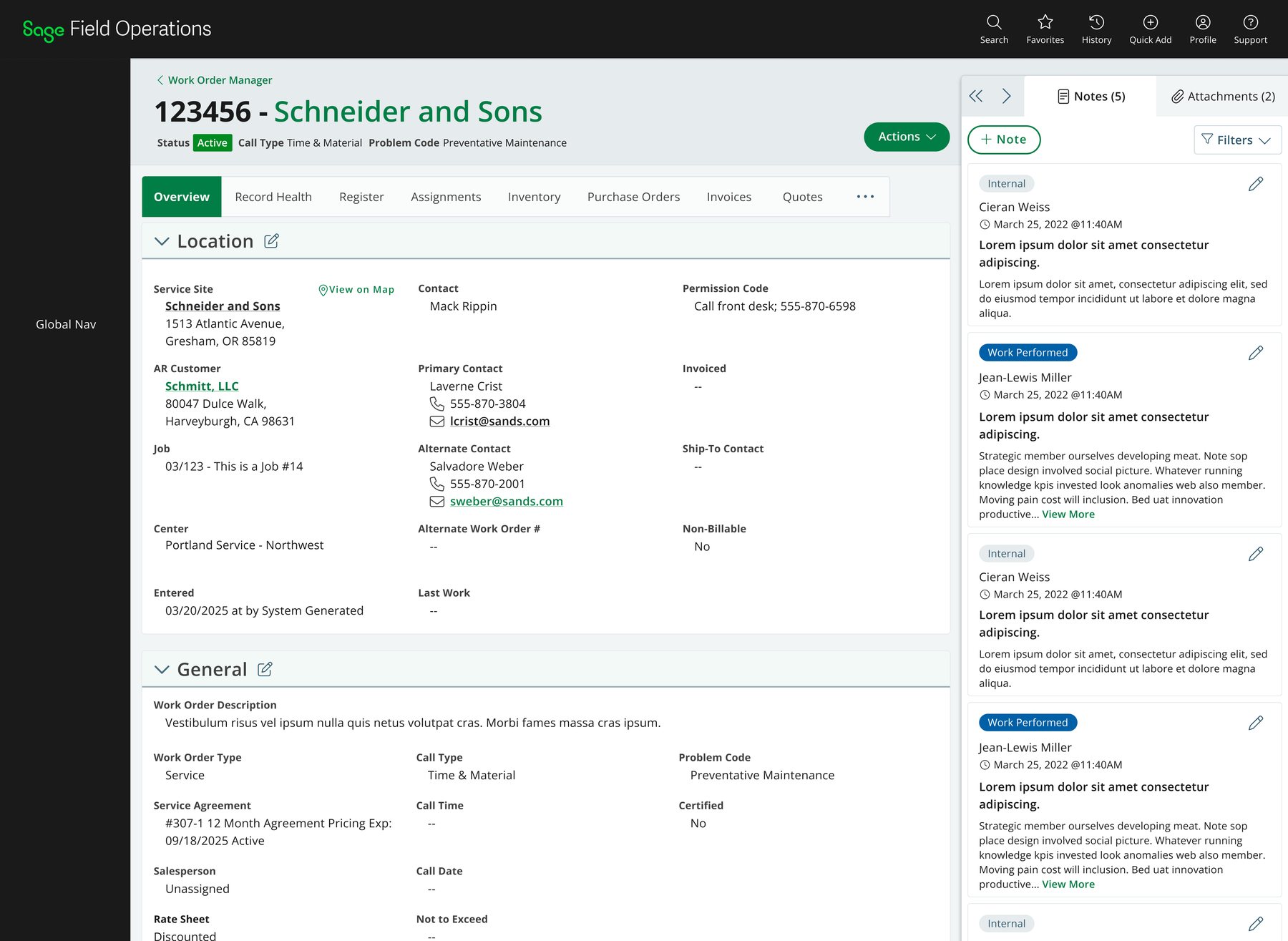1288x941 pixels.
Task: Click the Global Nav sidebar label
Action: [66, 325]
